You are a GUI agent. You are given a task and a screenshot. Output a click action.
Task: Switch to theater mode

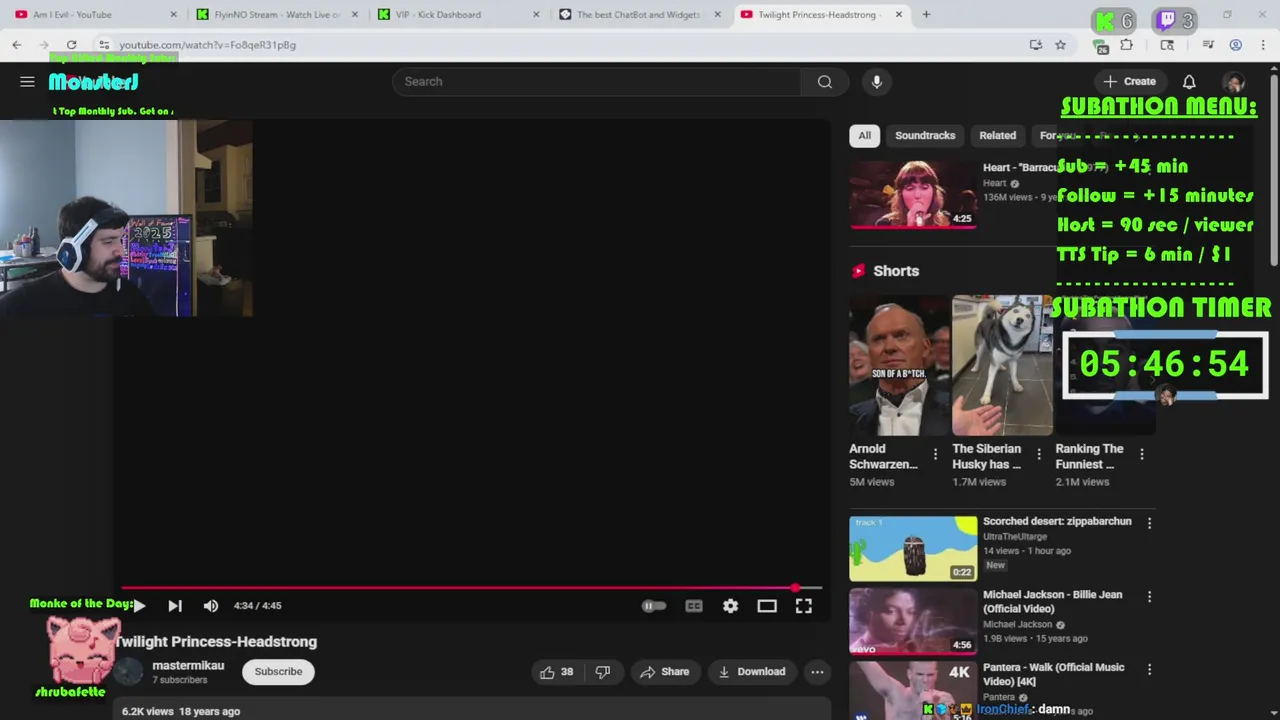point(767,606)
